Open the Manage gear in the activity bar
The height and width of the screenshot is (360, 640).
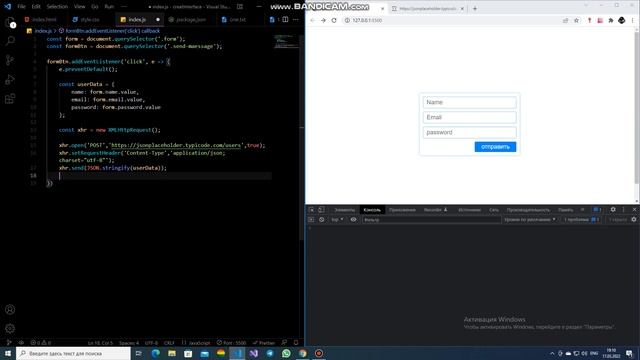click(10, 329)
